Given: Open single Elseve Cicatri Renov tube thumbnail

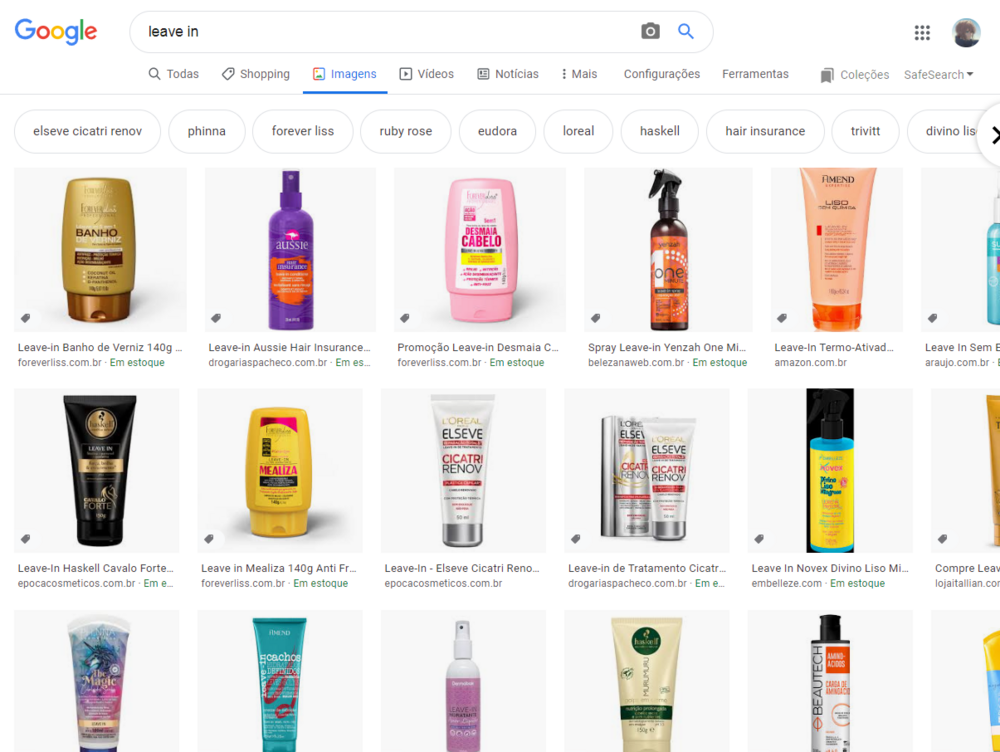Looking at the screenshot, I should (x=464, y=471).
